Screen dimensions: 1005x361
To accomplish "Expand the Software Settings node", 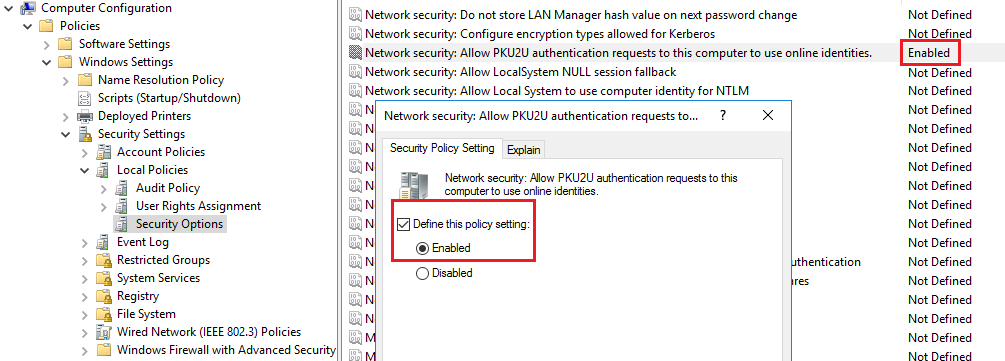I will [47, 44].
